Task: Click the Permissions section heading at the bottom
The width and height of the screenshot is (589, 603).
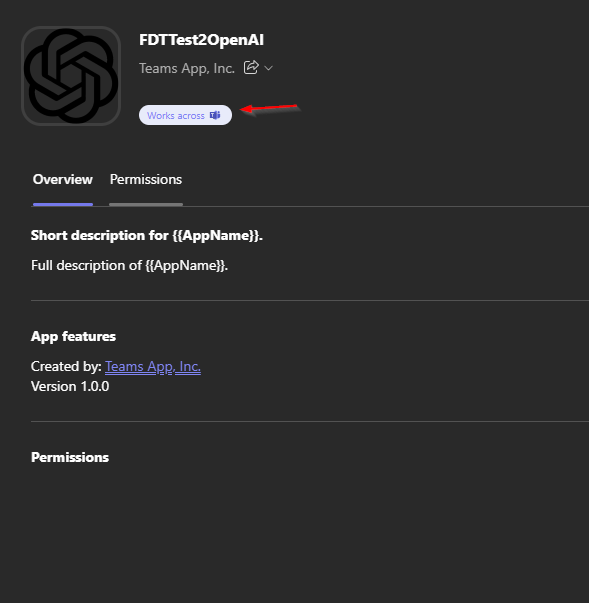Action: pos(70,457)
